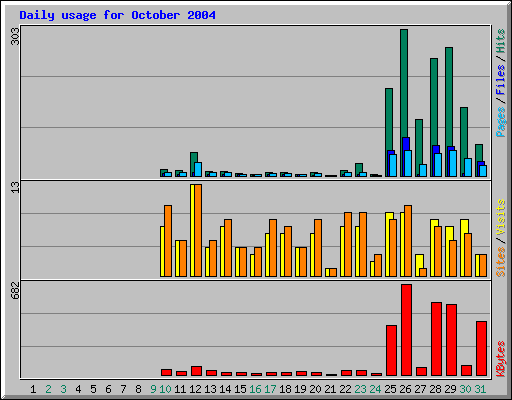Click the orange Sites bar for day 22
The image size is (512, 400).
coord(348,244)
